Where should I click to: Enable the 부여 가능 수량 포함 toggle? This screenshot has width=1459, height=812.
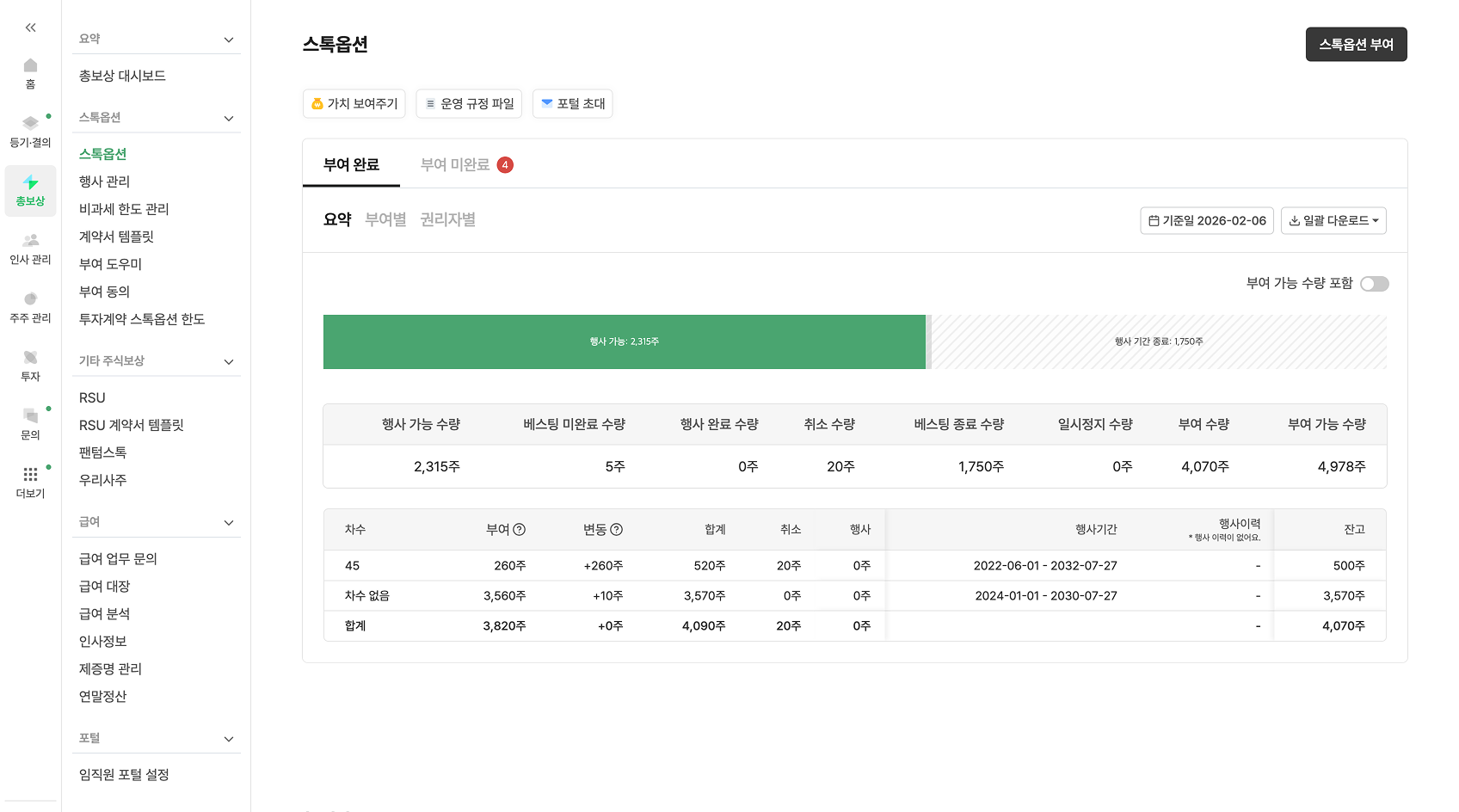tap(1374, 284)
